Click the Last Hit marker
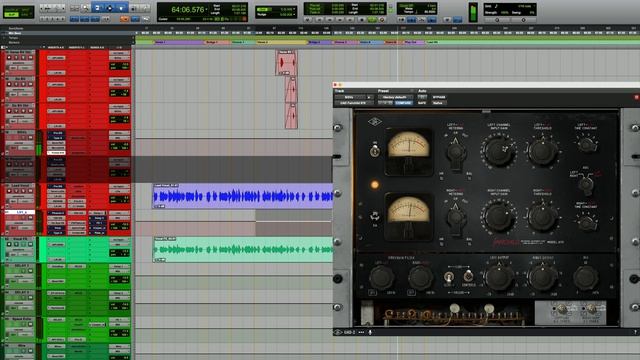The width and height of the screenshot is (640, 360). 432,42
